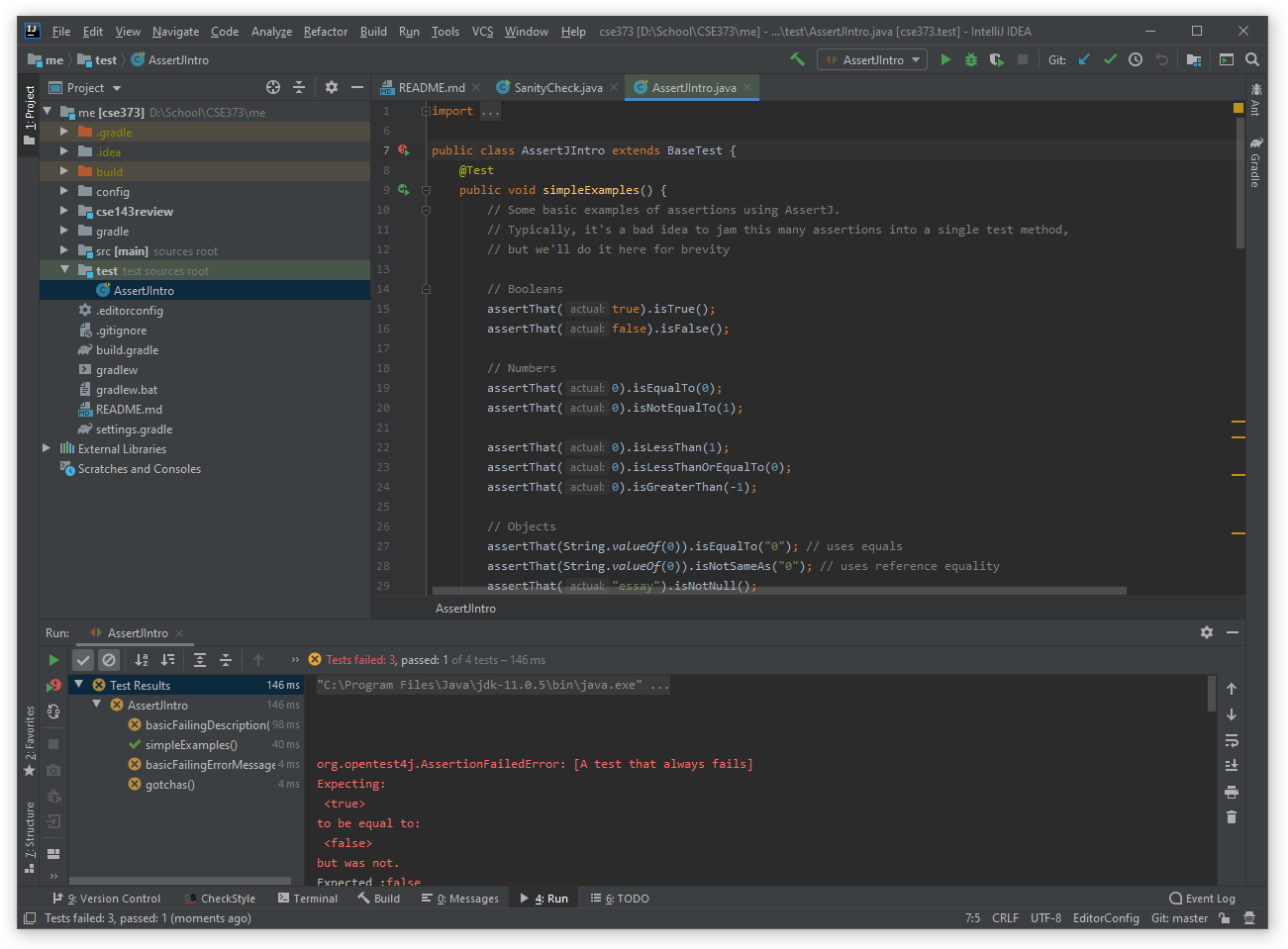The image size is (1288, 949).
Task: Expand folded import block on line 1
Action: pyautogui.click(x=426, y=111)
